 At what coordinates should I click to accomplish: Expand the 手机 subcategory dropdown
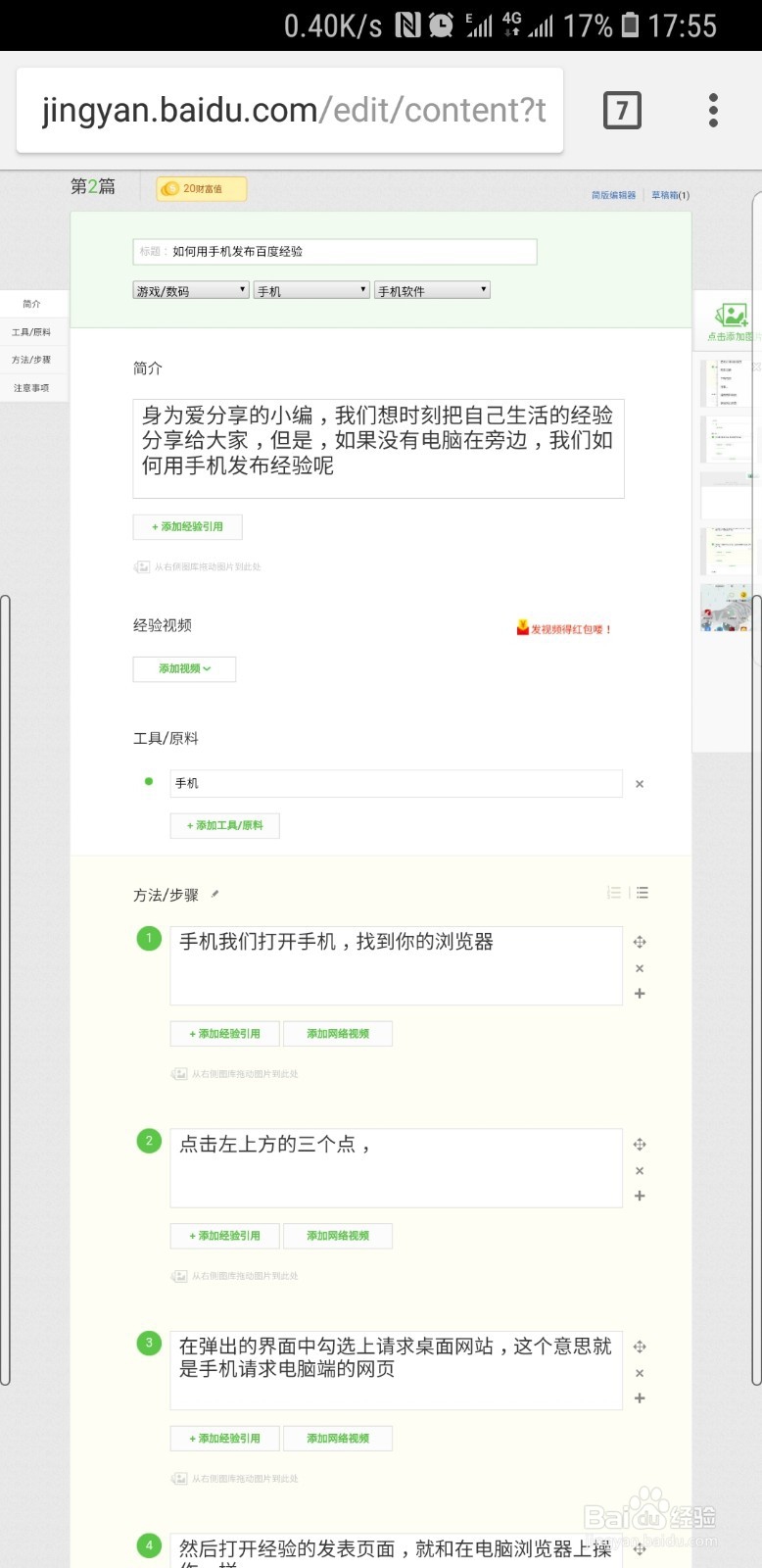click(311, 290)
